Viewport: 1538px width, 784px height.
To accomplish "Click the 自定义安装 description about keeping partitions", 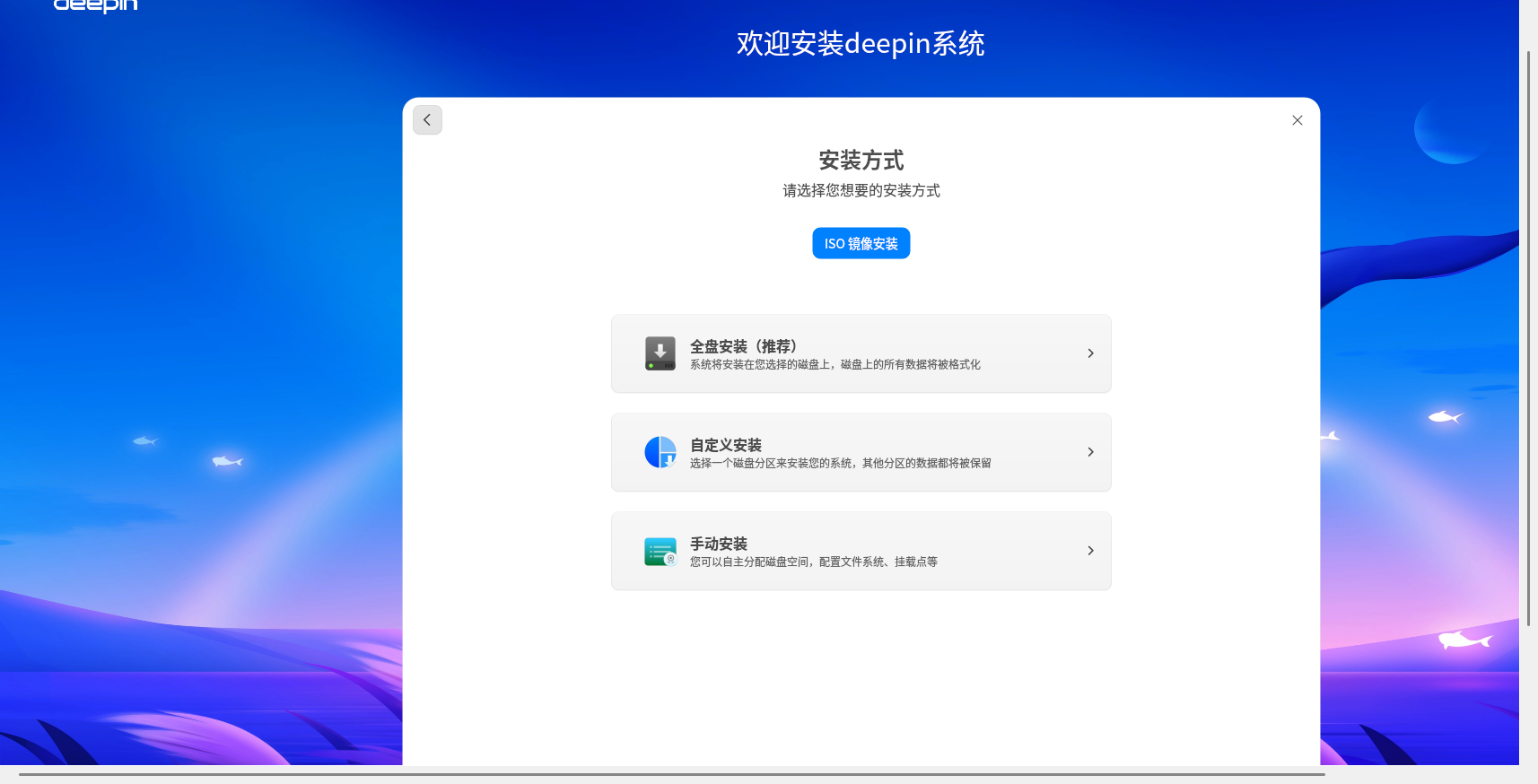I will click(840, 464).
